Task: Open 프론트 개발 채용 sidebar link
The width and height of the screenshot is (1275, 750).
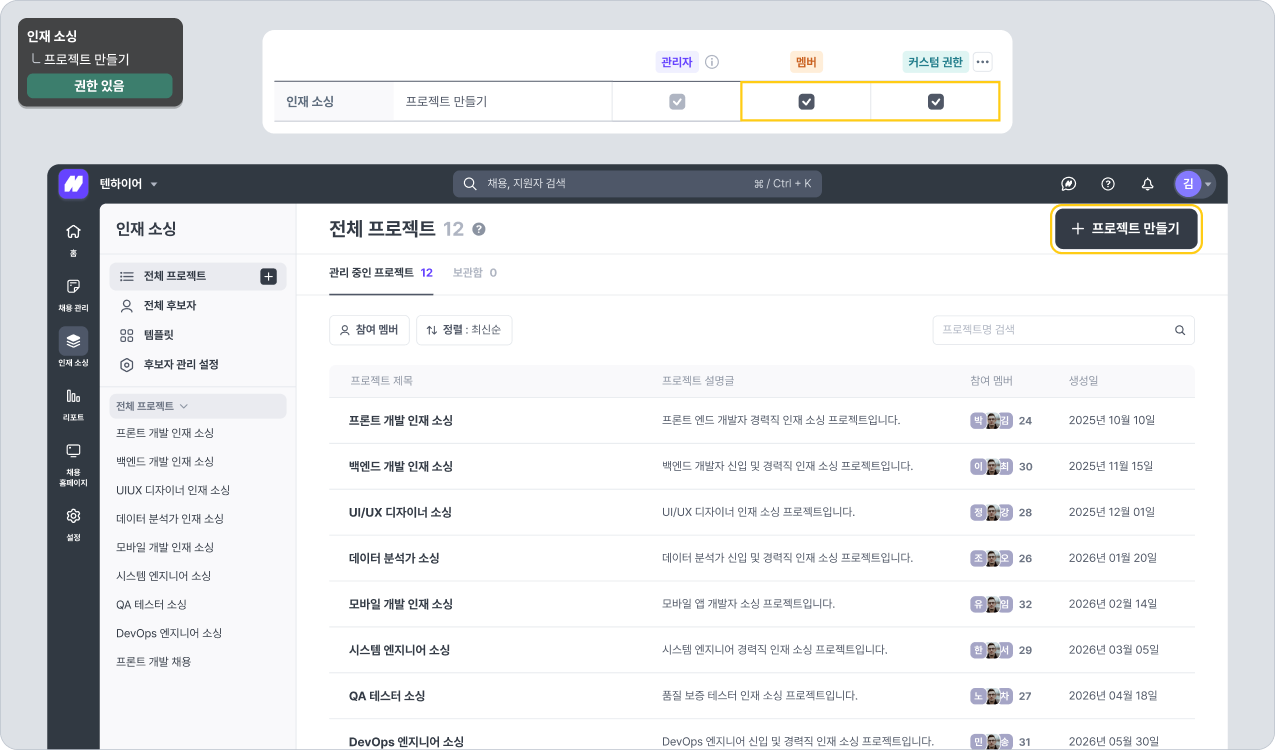Action: click(153, 662)
